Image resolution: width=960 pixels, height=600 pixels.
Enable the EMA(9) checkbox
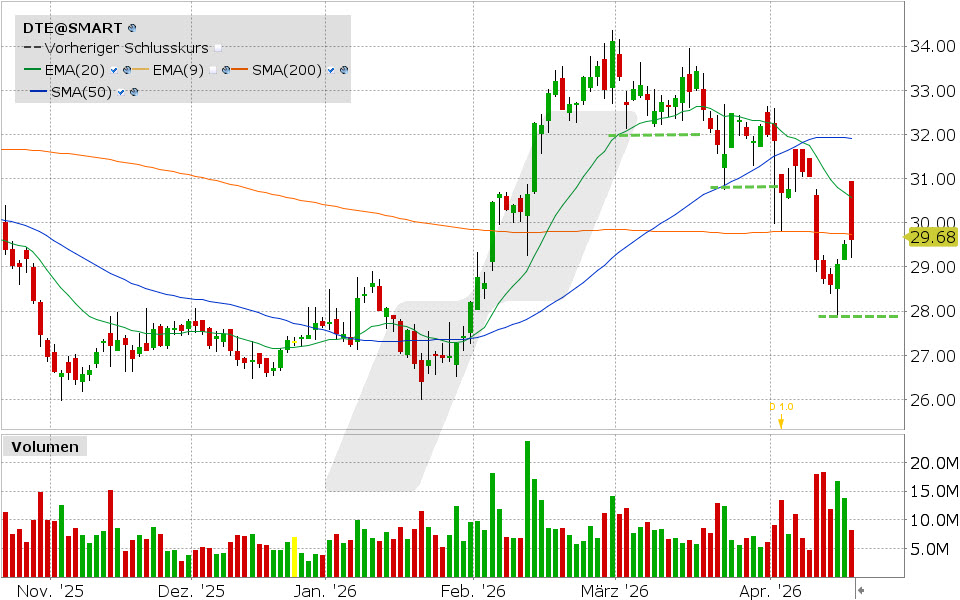click(213, 70)
